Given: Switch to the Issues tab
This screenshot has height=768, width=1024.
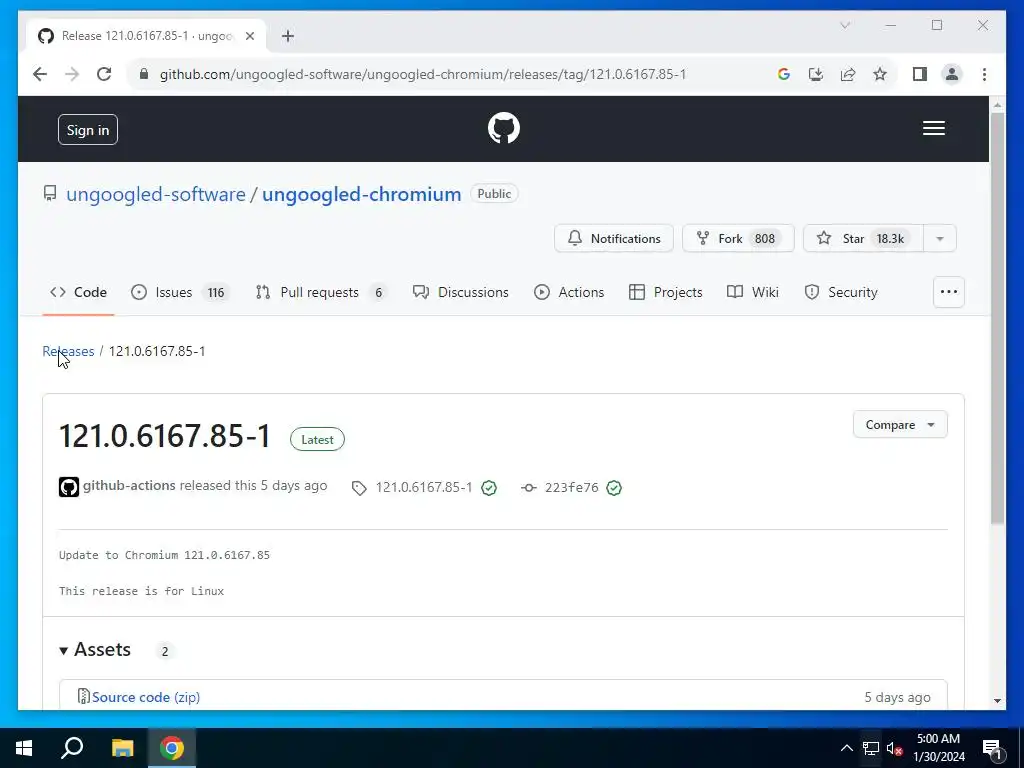Looking at the screenshot, I should click(179, 293).
